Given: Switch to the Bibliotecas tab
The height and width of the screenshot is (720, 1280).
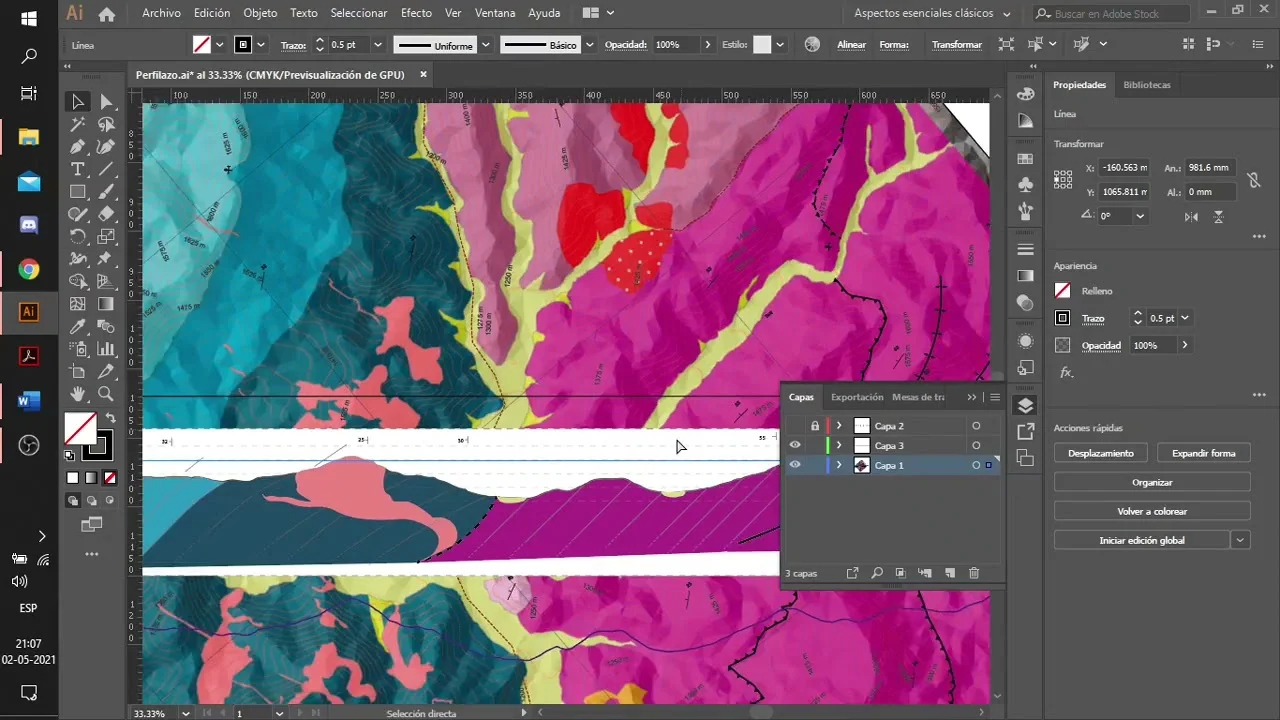Looking at the screenshot, I should click(x=1146, y=85).
